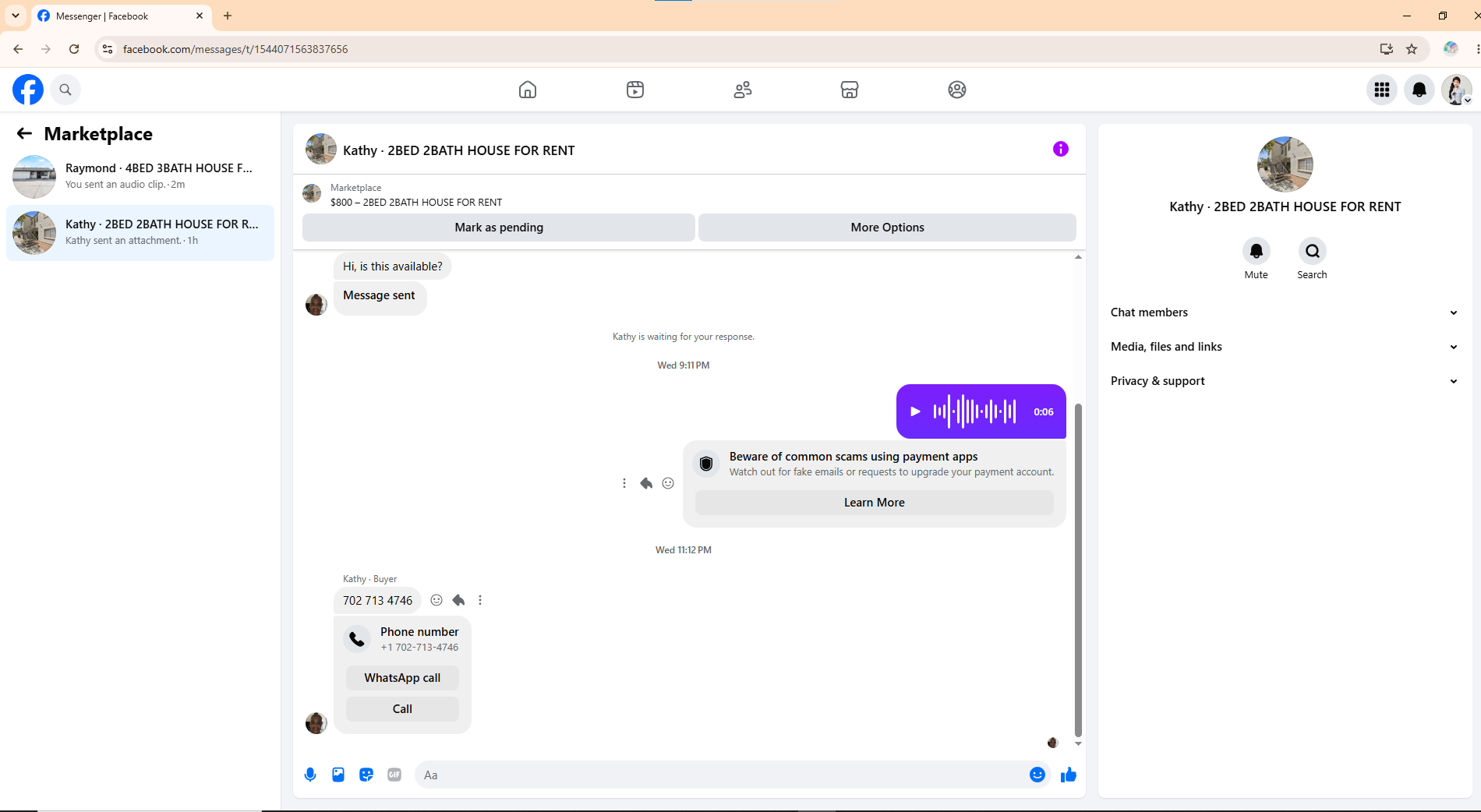Search within the conversation
The image size is (1481, 812).
click(x=1313, y=251)
